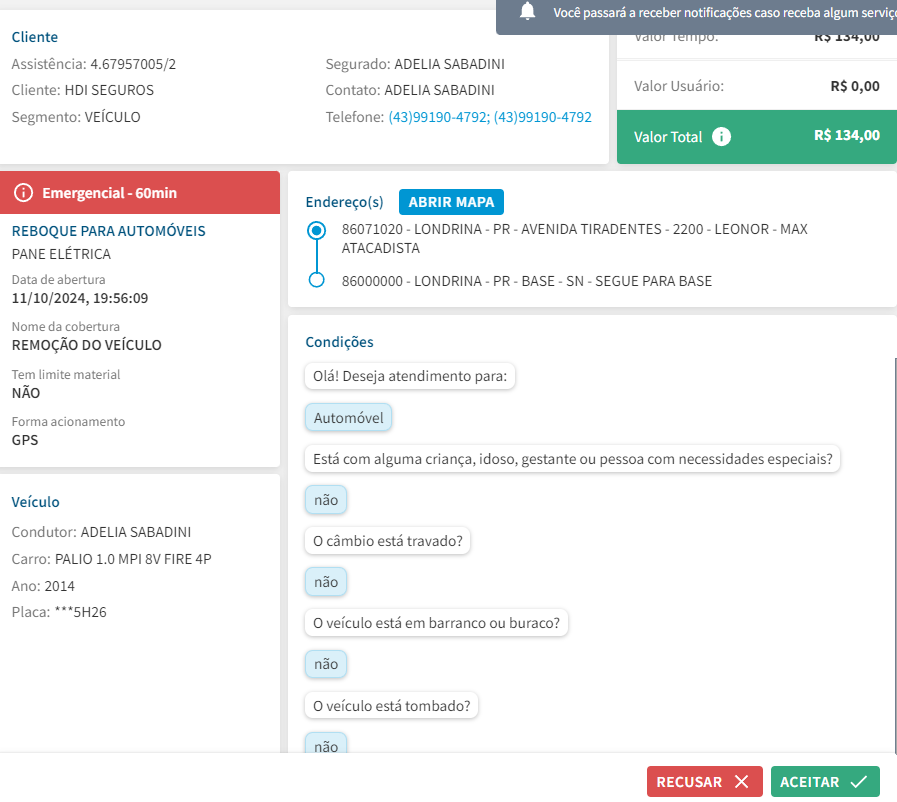This screenshot has width=897, height=802.
Task: Select the origin address marker icon
Action: pos(316,231)
